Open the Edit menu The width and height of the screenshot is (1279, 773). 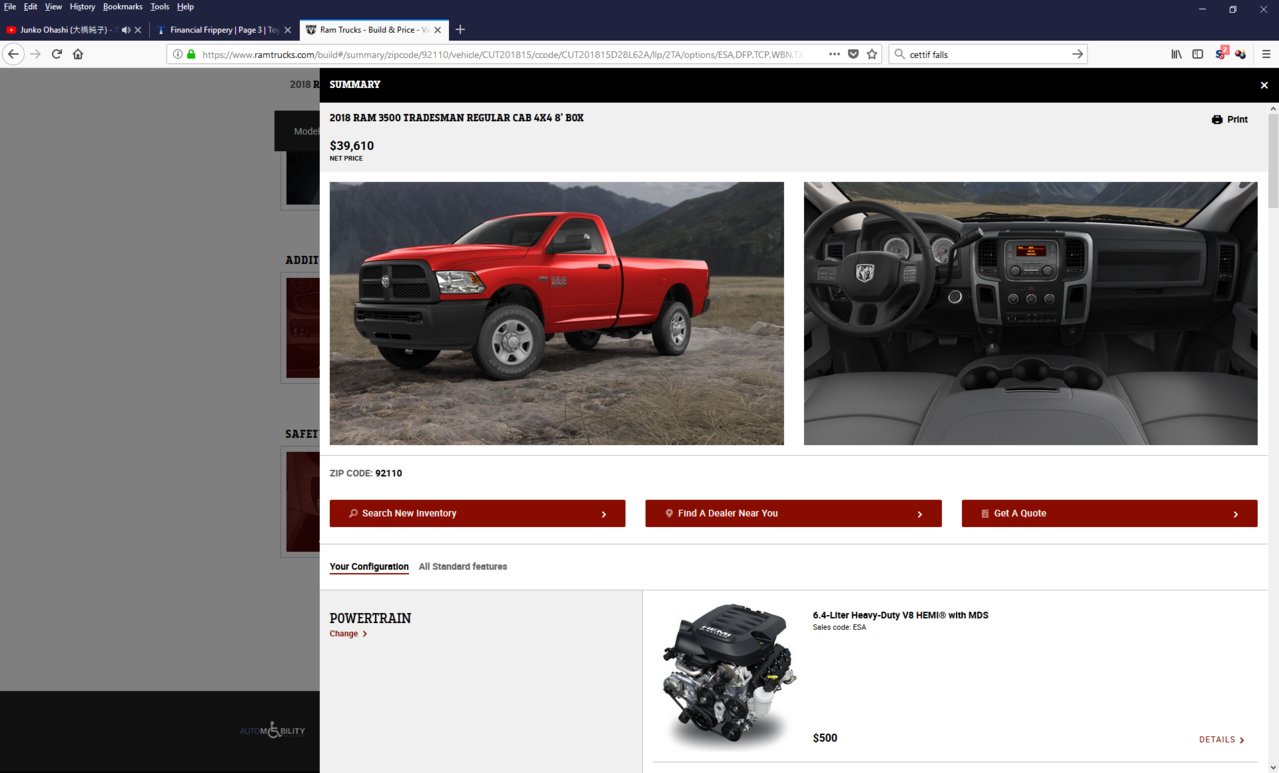[x=31, y=7]
